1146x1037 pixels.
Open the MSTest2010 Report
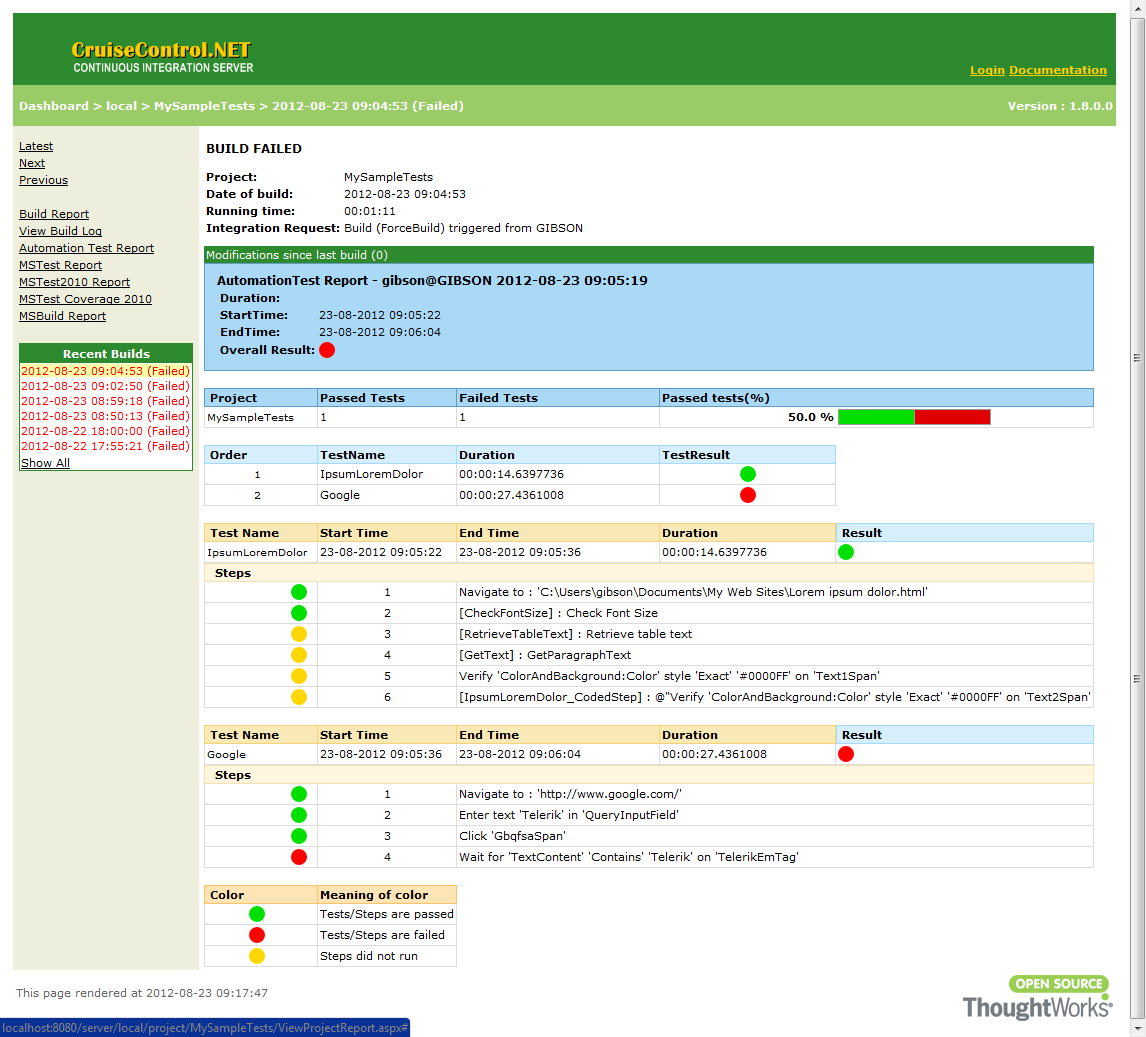(x=75, y=282)
